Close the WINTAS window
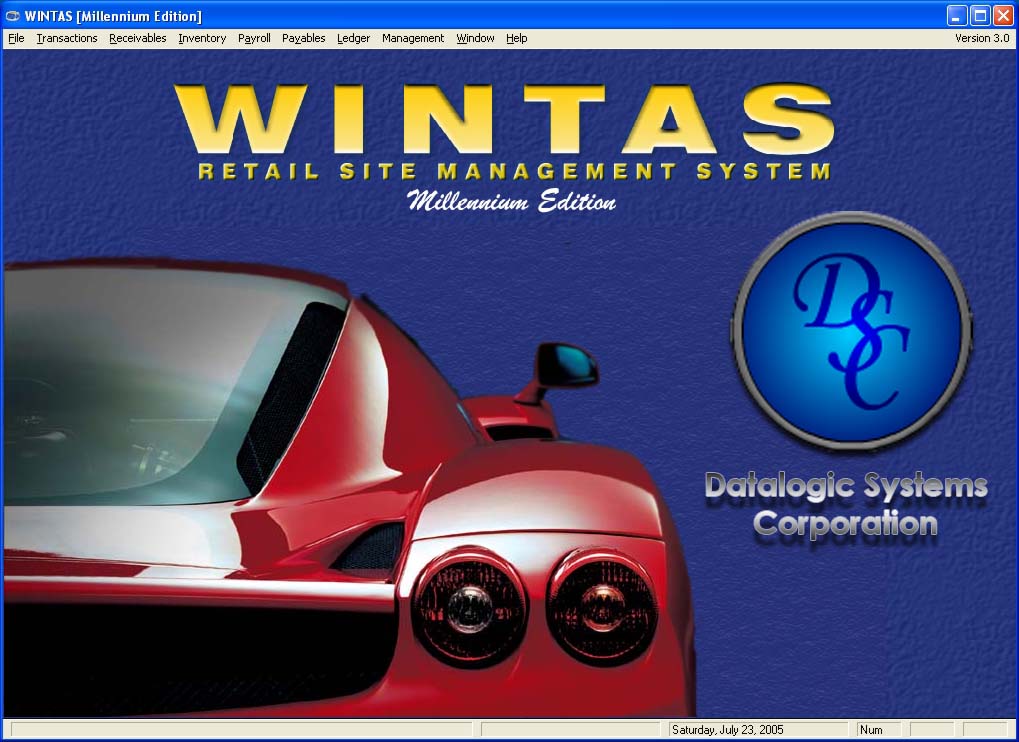The height and width of the screenshot is (742, 1019). 1003,16
